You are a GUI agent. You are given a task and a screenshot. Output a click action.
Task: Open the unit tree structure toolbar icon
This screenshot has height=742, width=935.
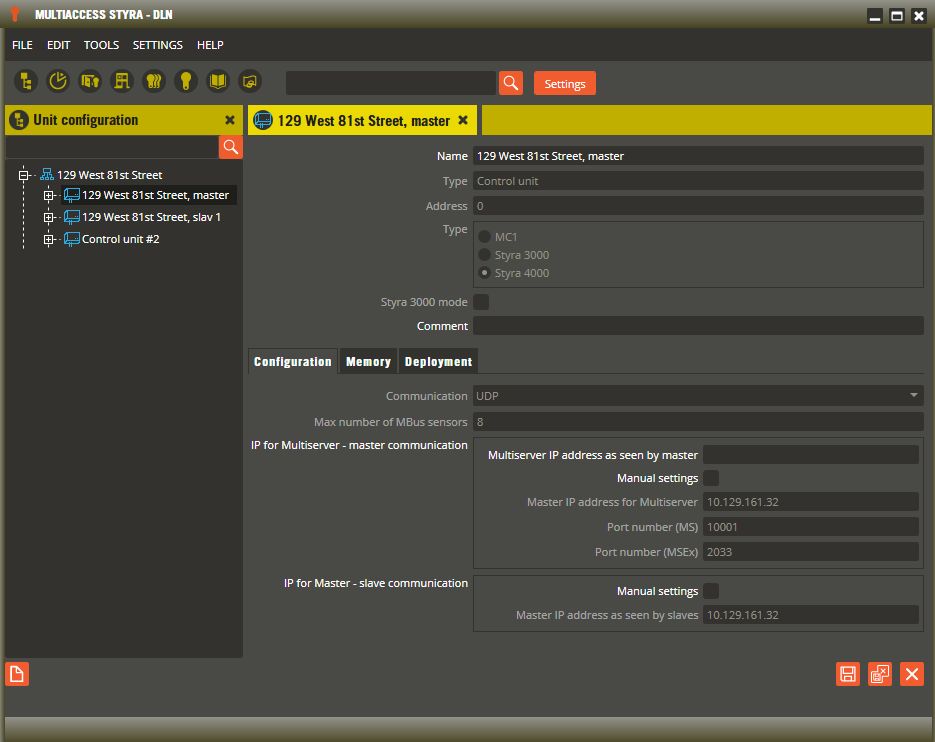(26, 81)
